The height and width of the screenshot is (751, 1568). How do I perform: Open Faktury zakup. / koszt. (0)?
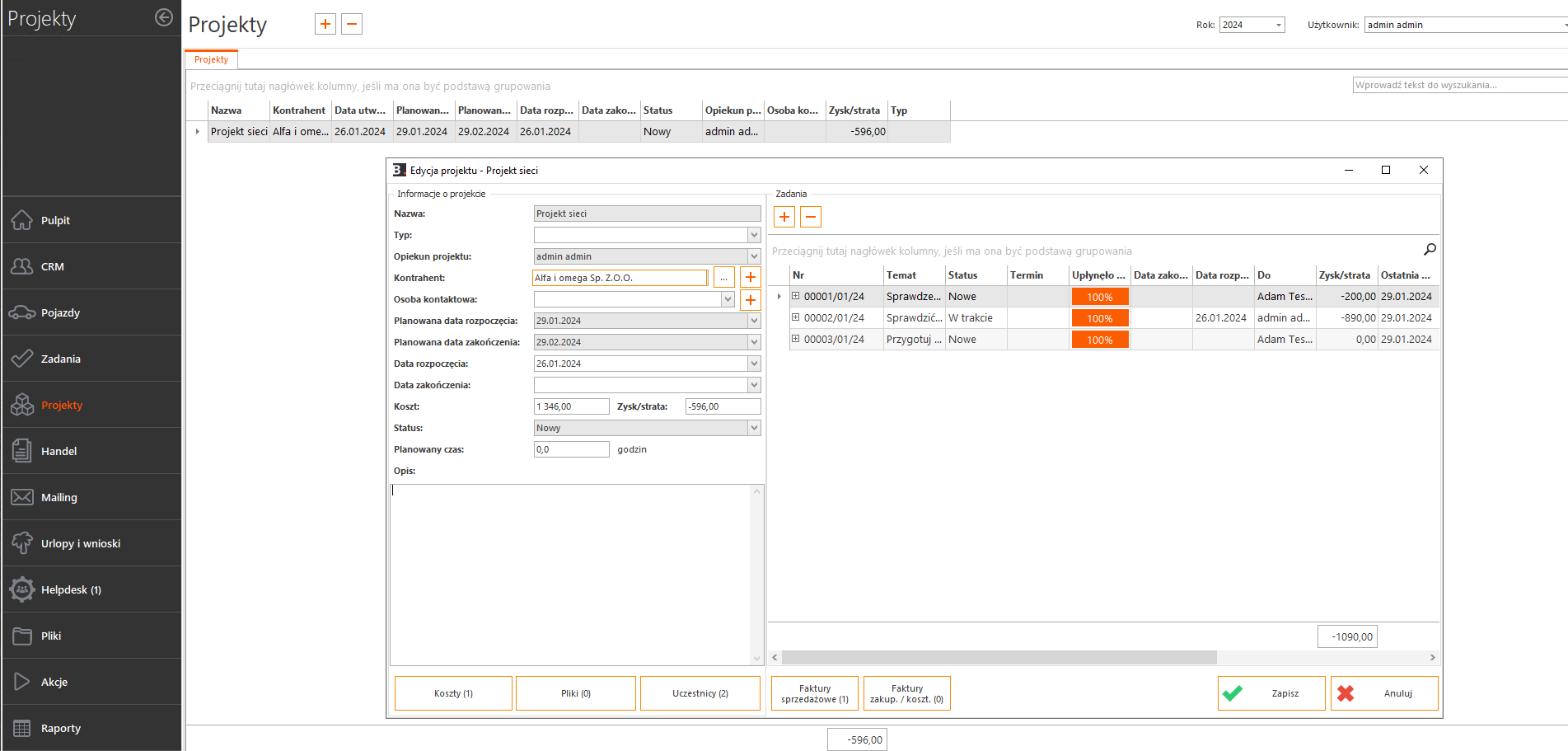click(x=906, y=693)
